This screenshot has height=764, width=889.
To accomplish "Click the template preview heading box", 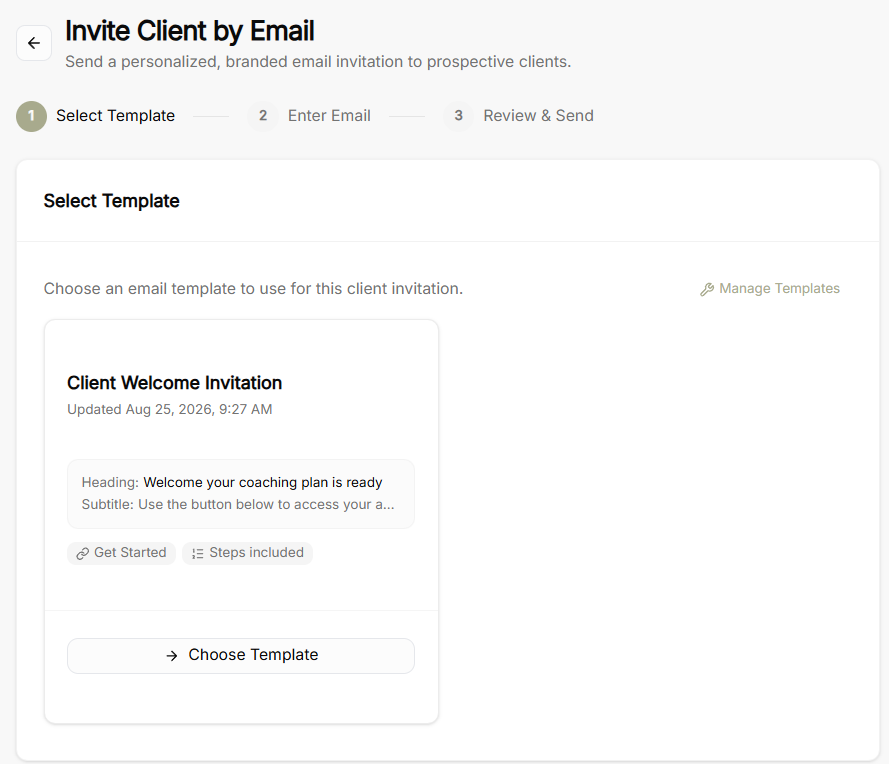I will 241,494.
